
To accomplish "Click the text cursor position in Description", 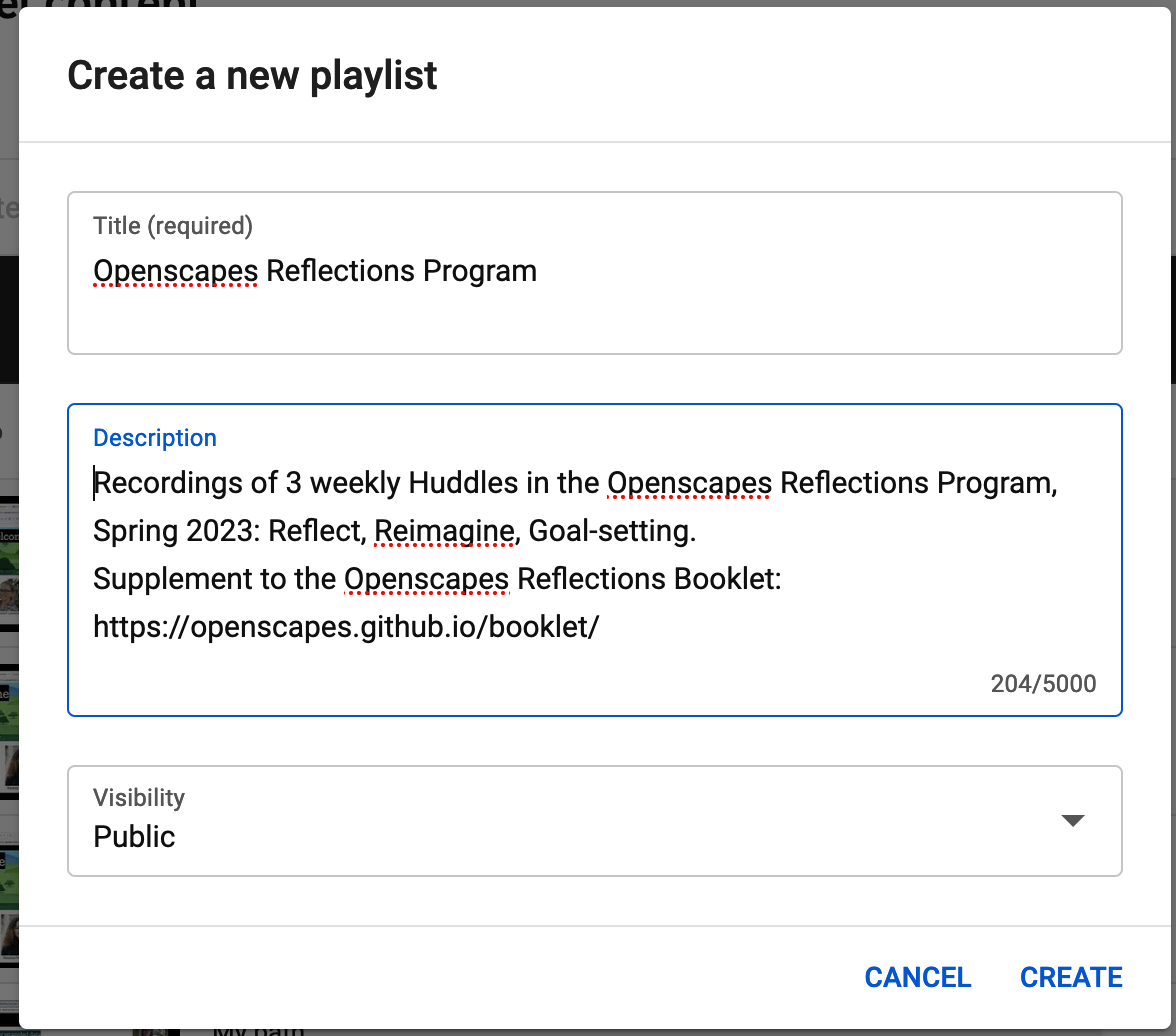I will pyautogui.click(x=94, y=482).
